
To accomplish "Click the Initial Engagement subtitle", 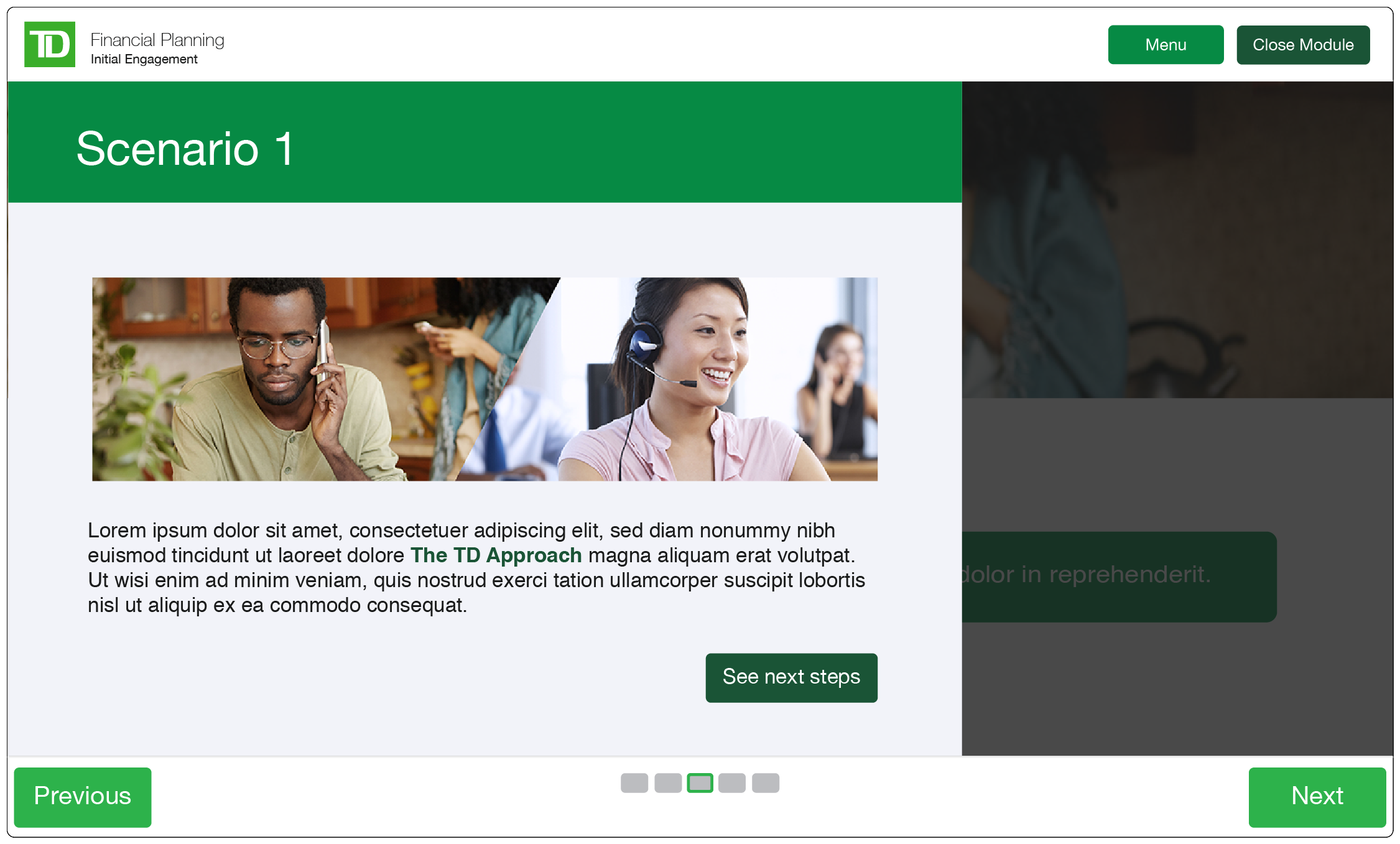I will (x=144, y=59).
